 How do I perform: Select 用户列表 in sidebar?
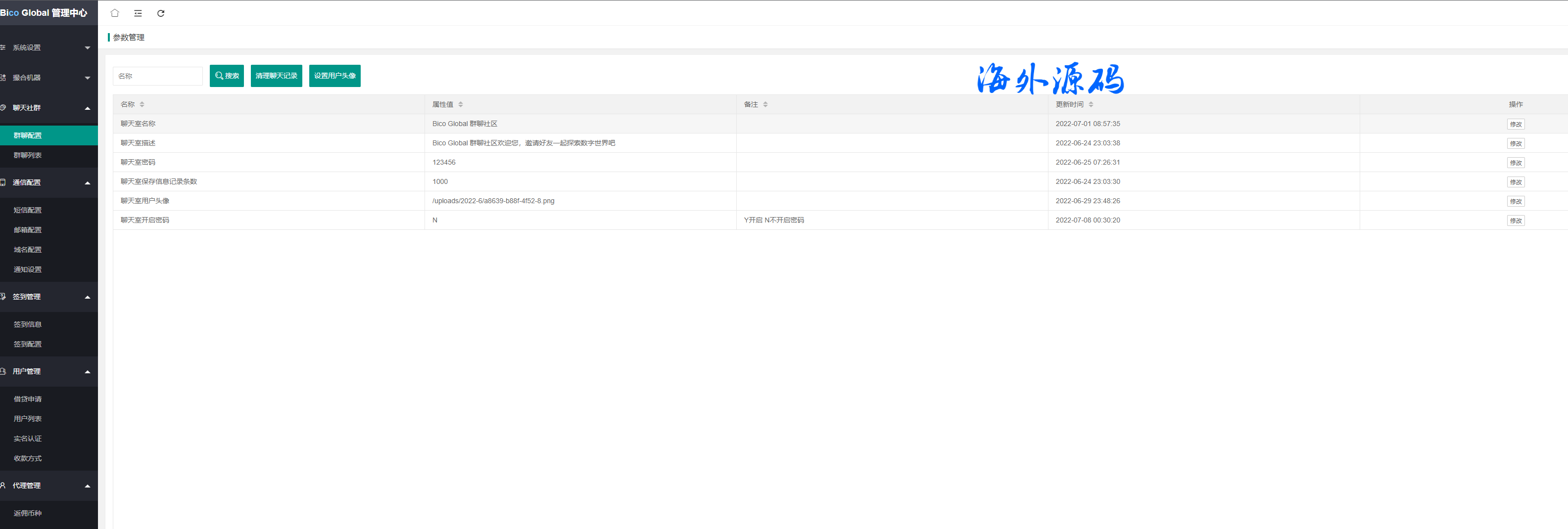(x=28, y=418)
